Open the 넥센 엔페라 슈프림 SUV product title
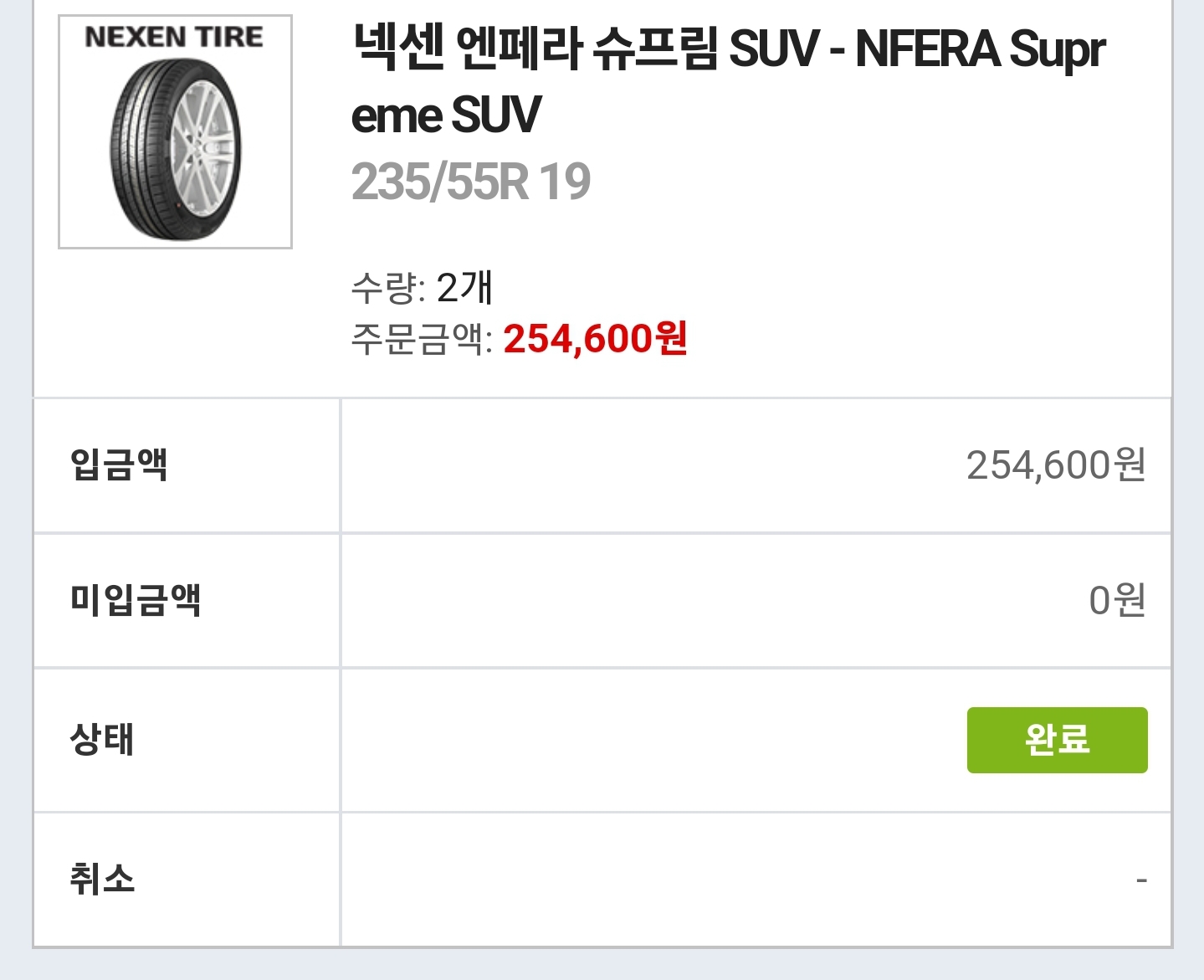1204x980 pixels. click(586, 49)
